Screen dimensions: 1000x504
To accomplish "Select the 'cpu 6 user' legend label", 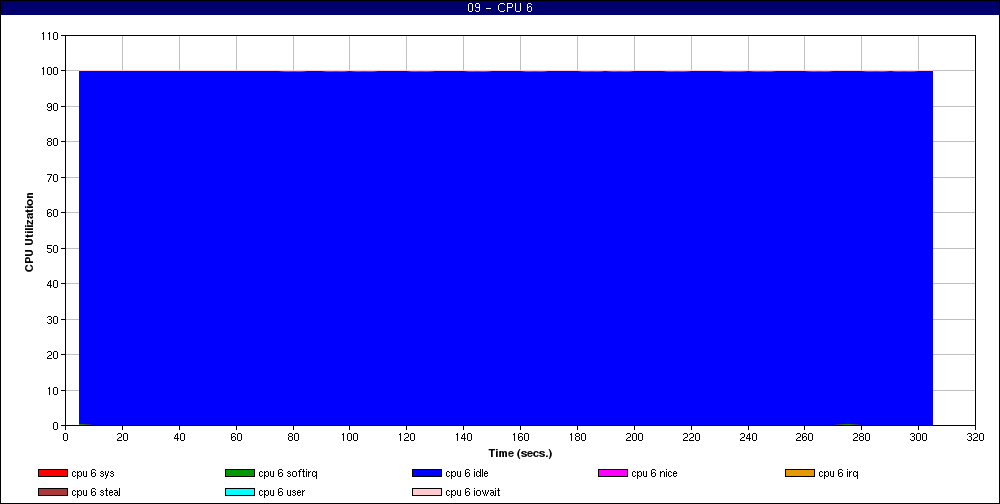I will click(281, 493).
